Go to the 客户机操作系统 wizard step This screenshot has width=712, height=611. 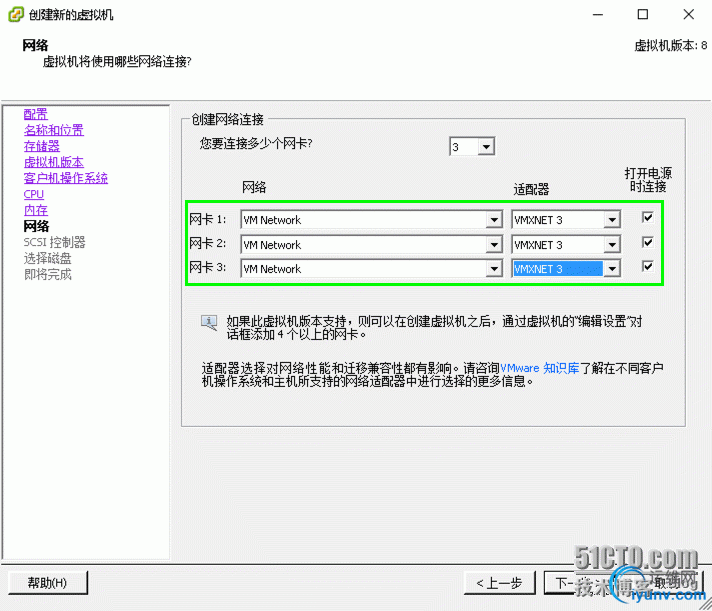coord(66,178)
